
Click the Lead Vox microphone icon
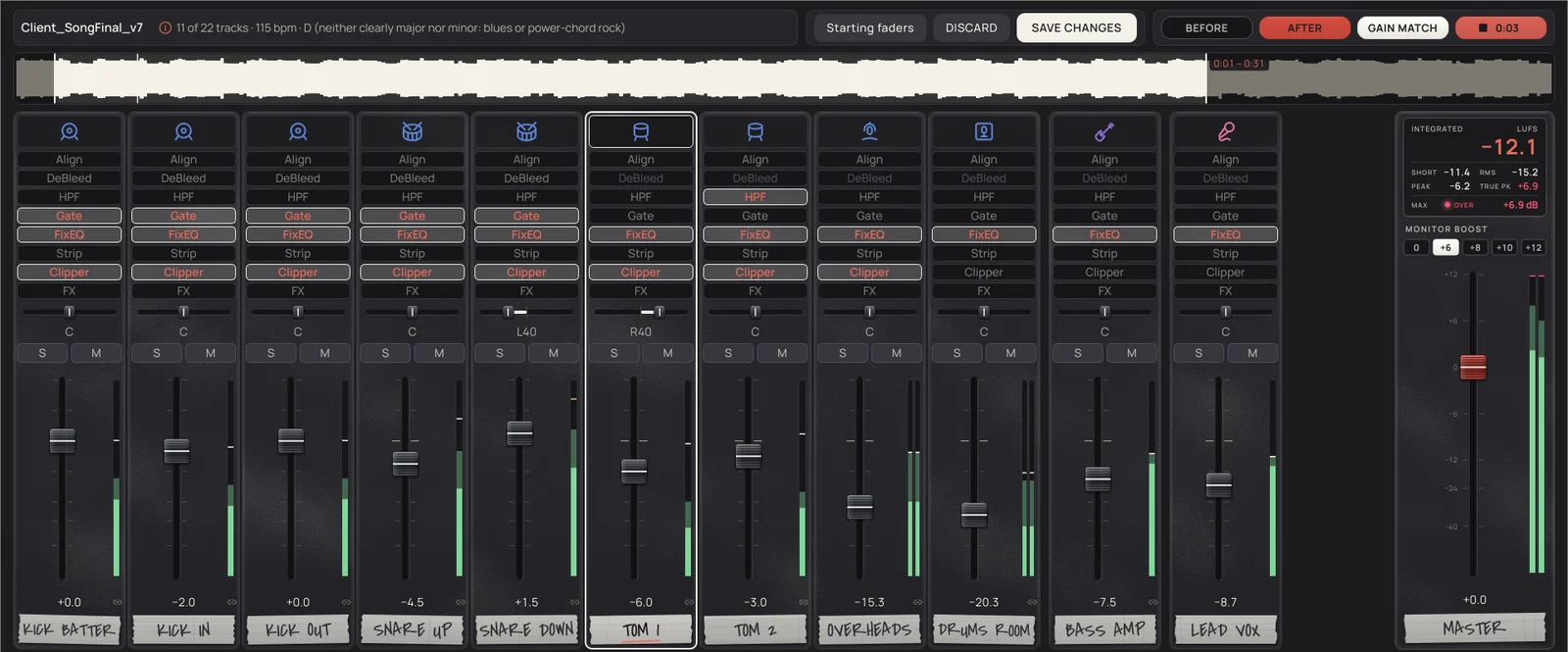[1226, 131]
